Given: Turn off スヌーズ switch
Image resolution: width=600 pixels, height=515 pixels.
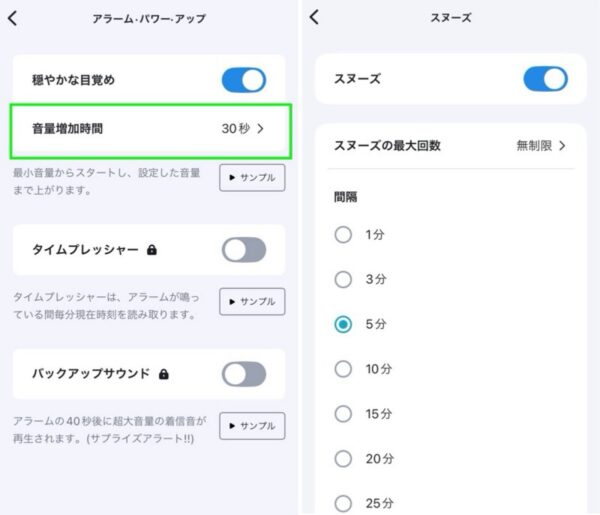Looking at the screenshot, I should [545, 79].
